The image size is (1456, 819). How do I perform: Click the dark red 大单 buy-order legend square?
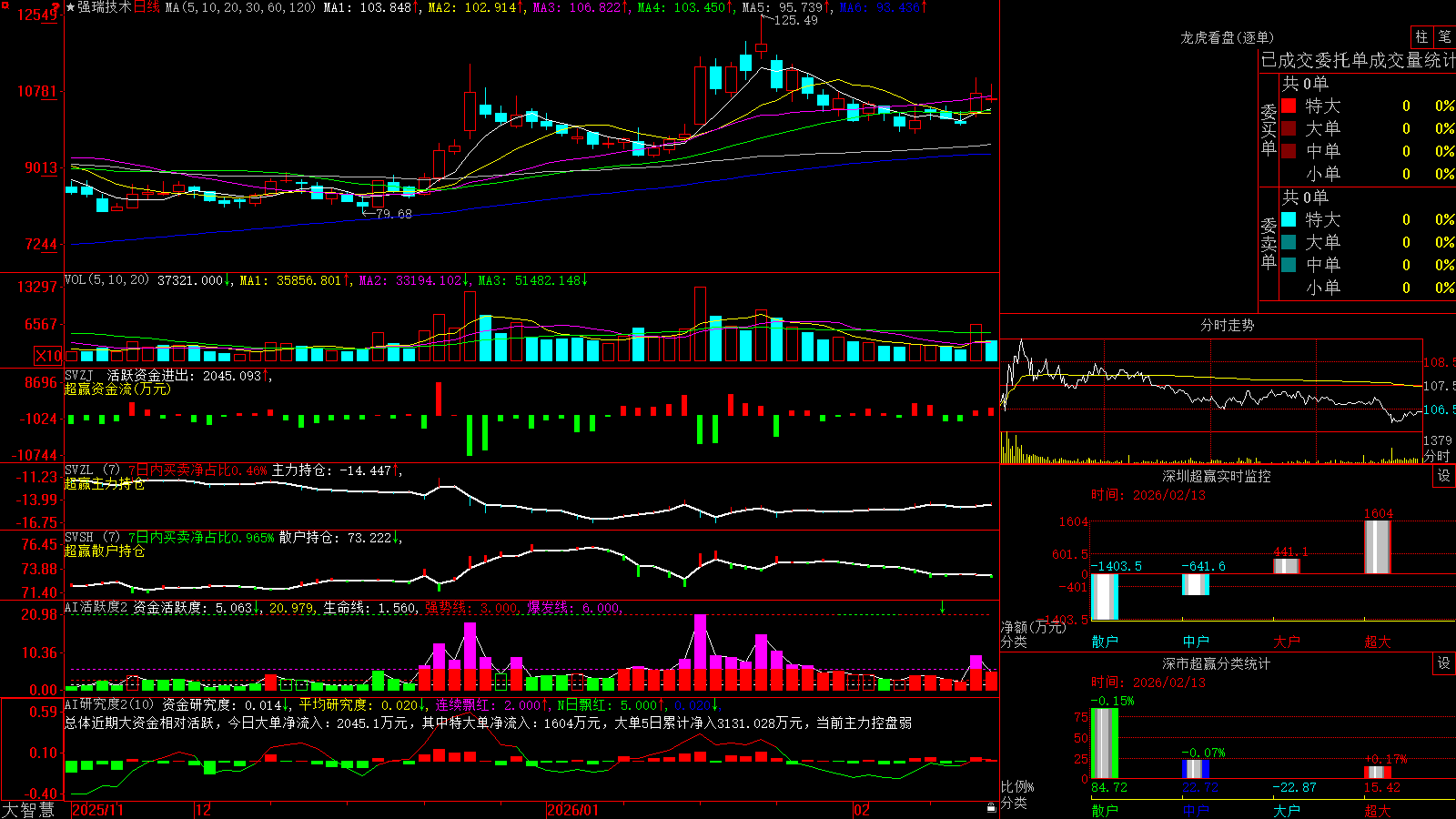[x=1289, y=128]
